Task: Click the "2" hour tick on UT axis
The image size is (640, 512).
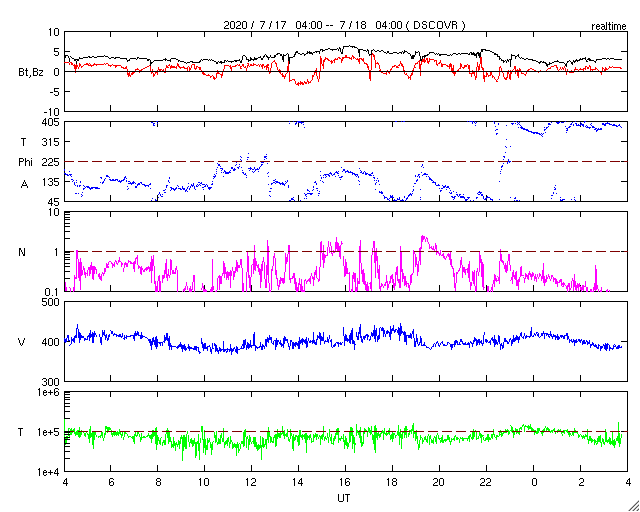Action: click(x=581, y=481)
